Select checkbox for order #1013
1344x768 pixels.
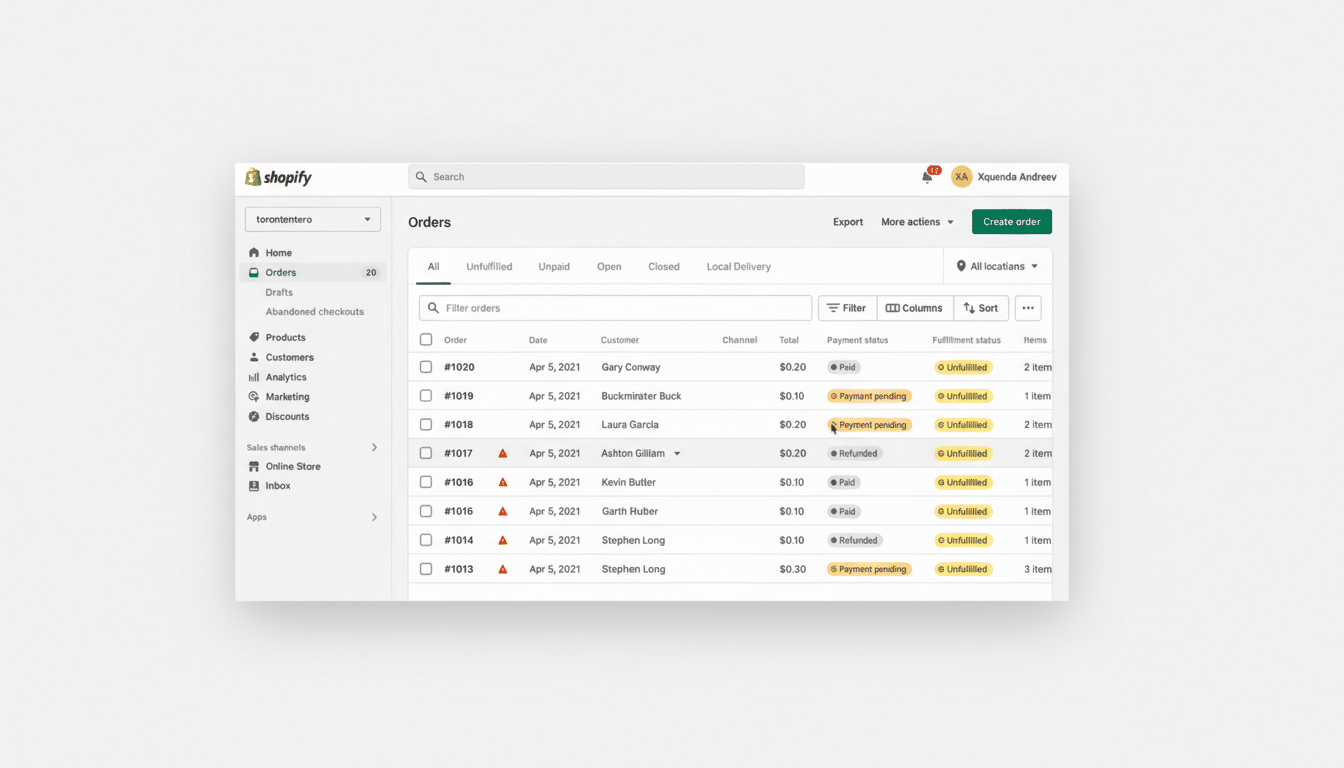coord(426,569)
